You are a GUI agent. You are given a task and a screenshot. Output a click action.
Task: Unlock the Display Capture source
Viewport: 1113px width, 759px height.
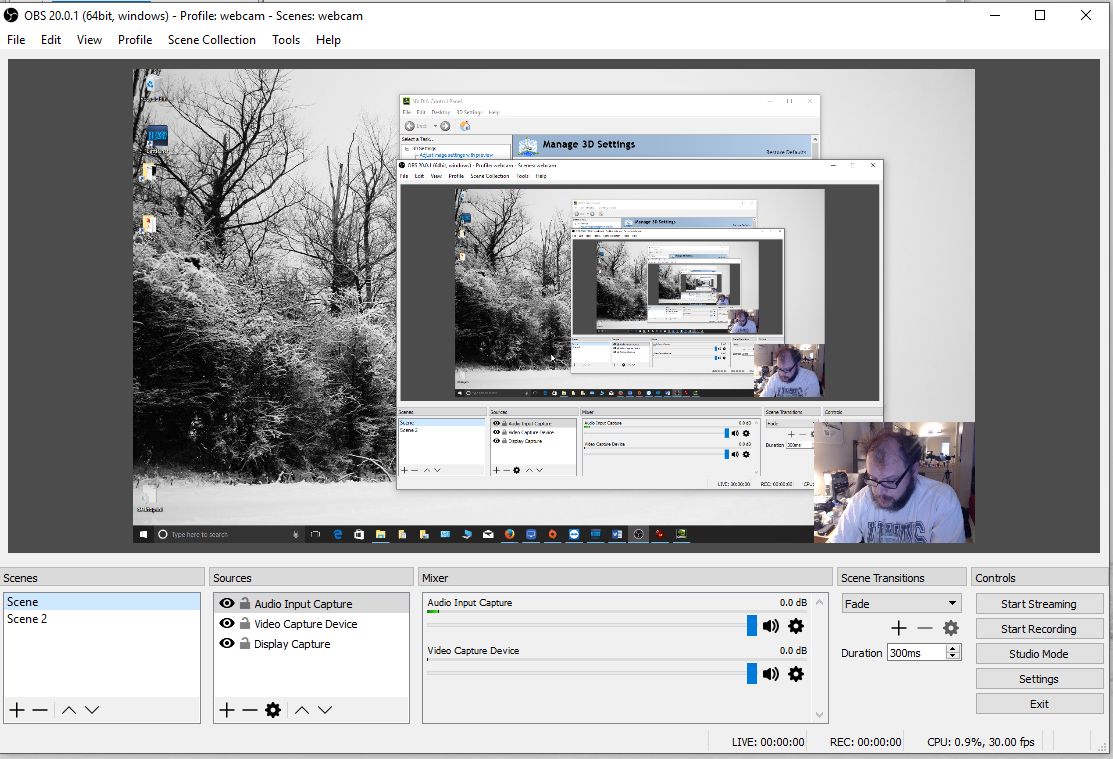pos(244,644)
